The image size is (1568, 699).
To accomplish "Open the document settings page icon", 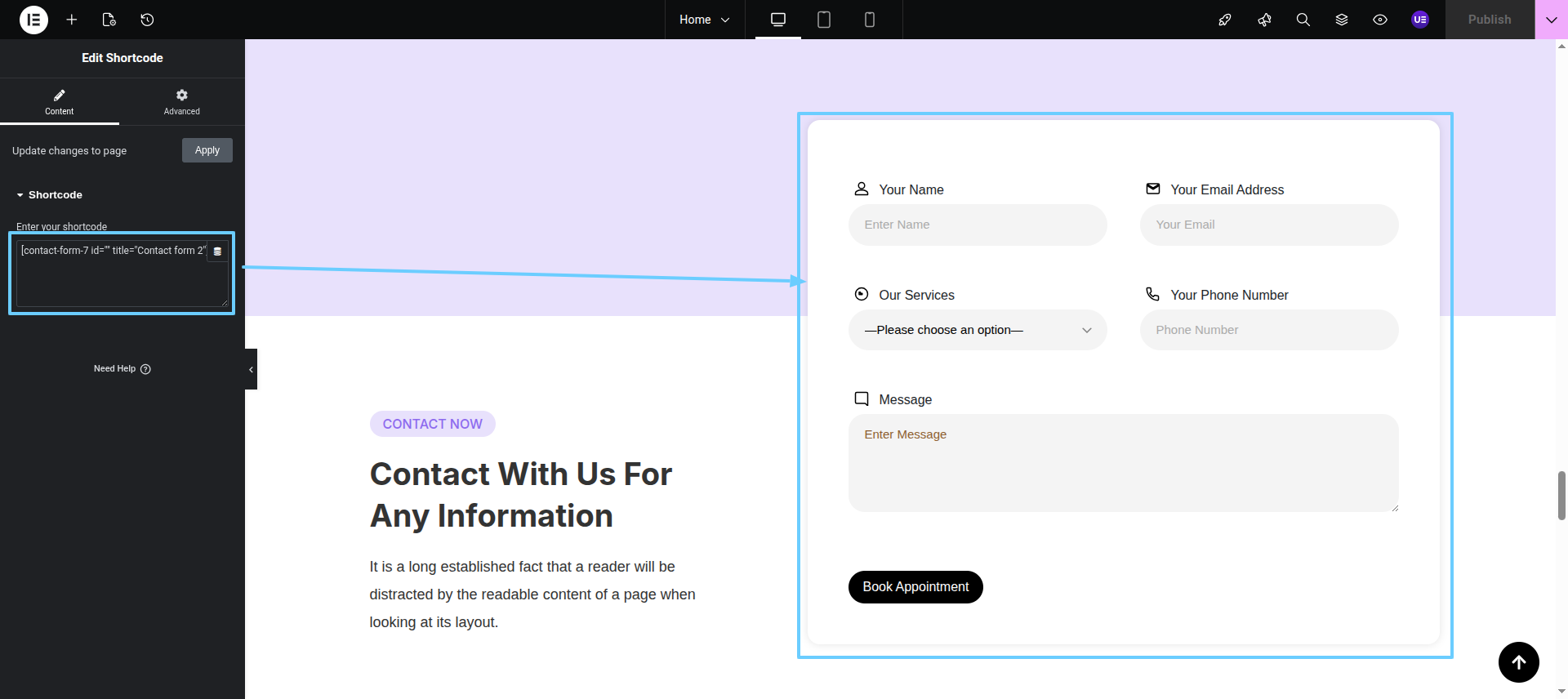I will coord(109,20).
